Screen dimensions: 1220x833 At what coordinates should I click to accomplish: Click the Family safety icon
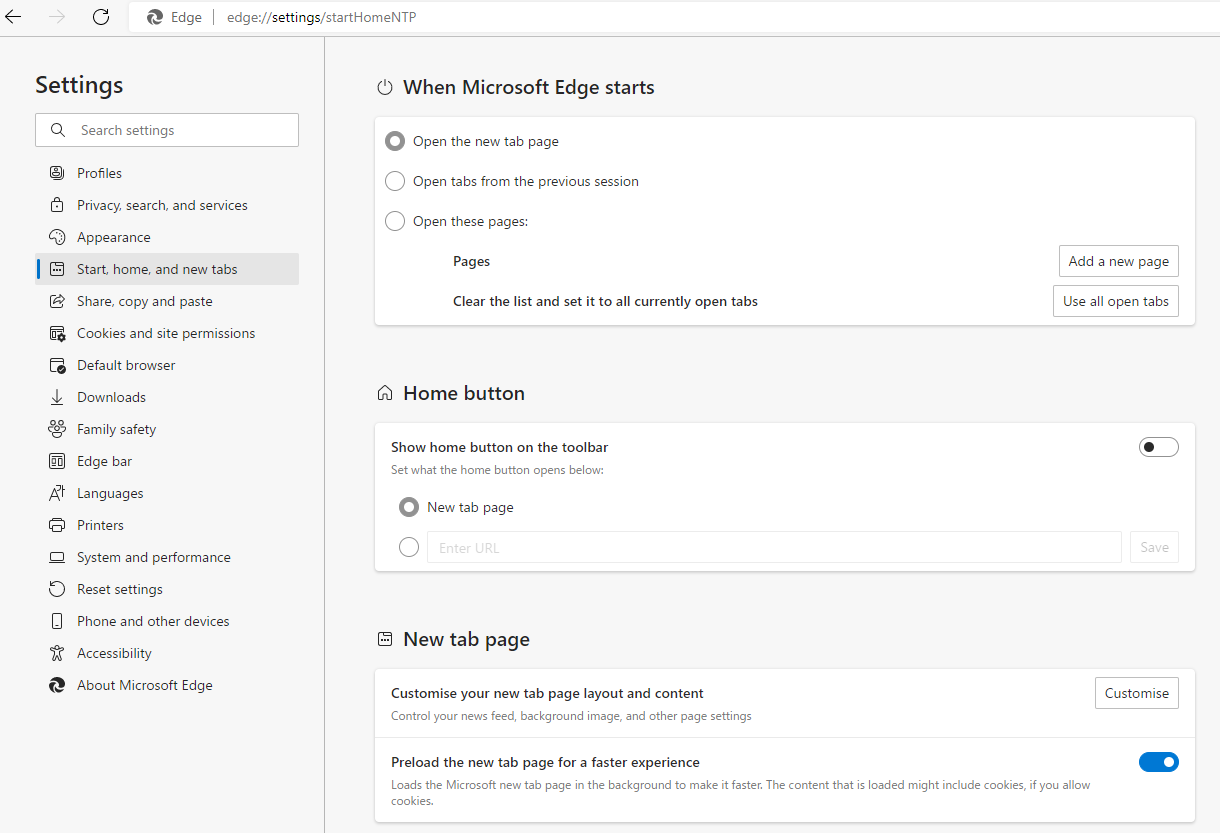(57, 429)
